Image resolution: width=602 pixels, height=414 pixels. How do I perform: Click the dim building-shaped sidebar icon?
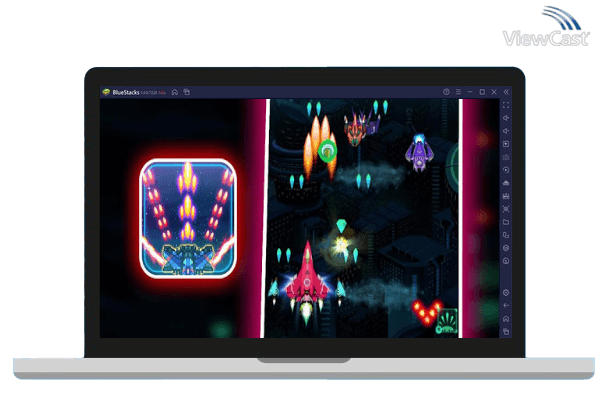click(x=506, y=157)
